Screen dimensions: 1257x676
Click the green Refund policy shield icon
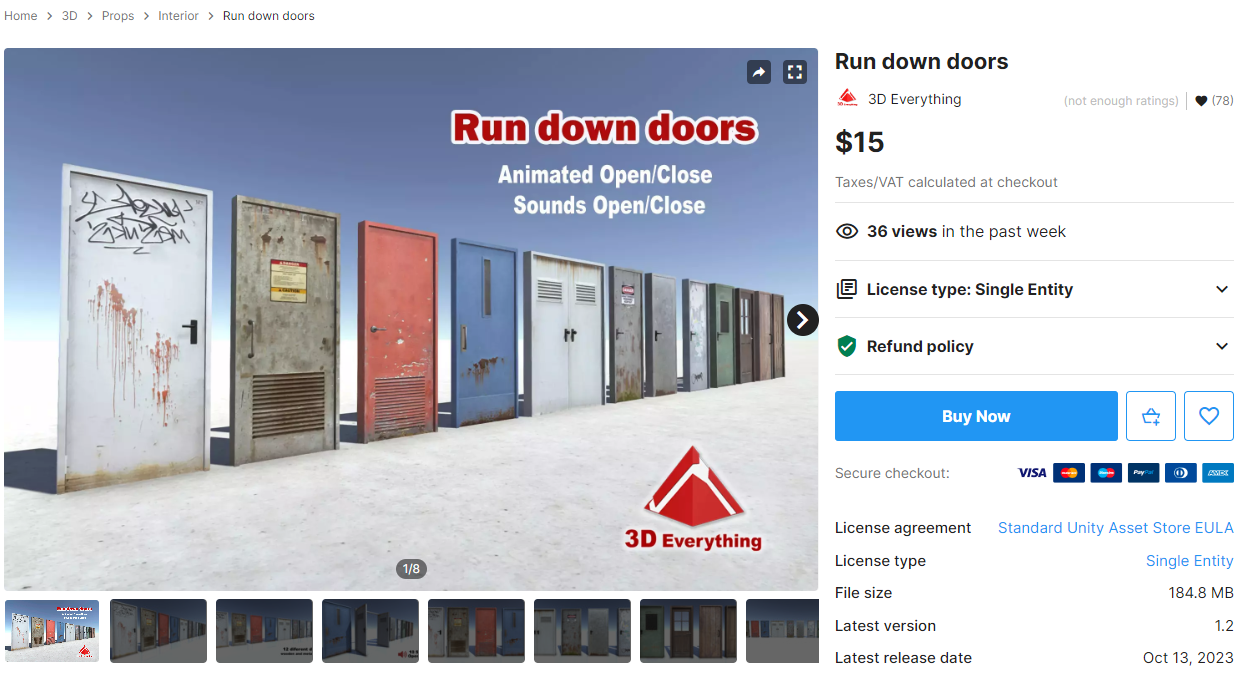click(x=847, y=347)
